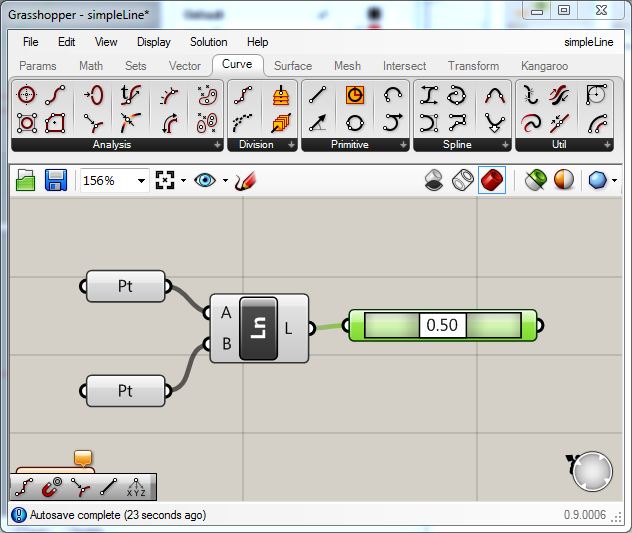Add a Line primitive from the Primitive panel
632x533 pixels.
tap(317, 95)
